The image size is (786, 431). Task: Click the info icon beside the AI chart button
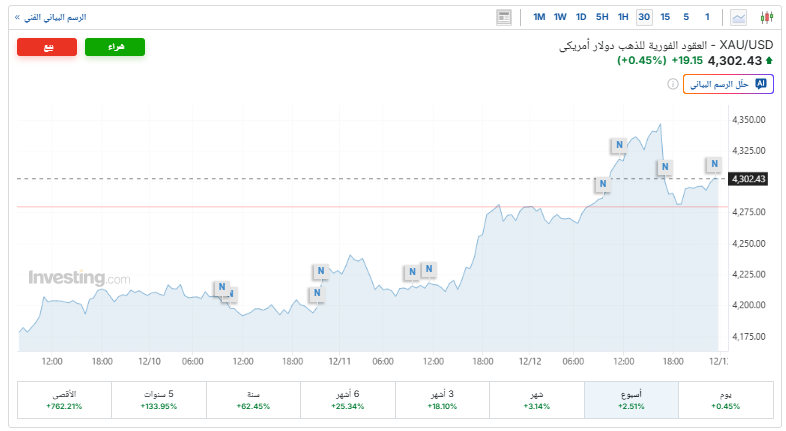672,85
